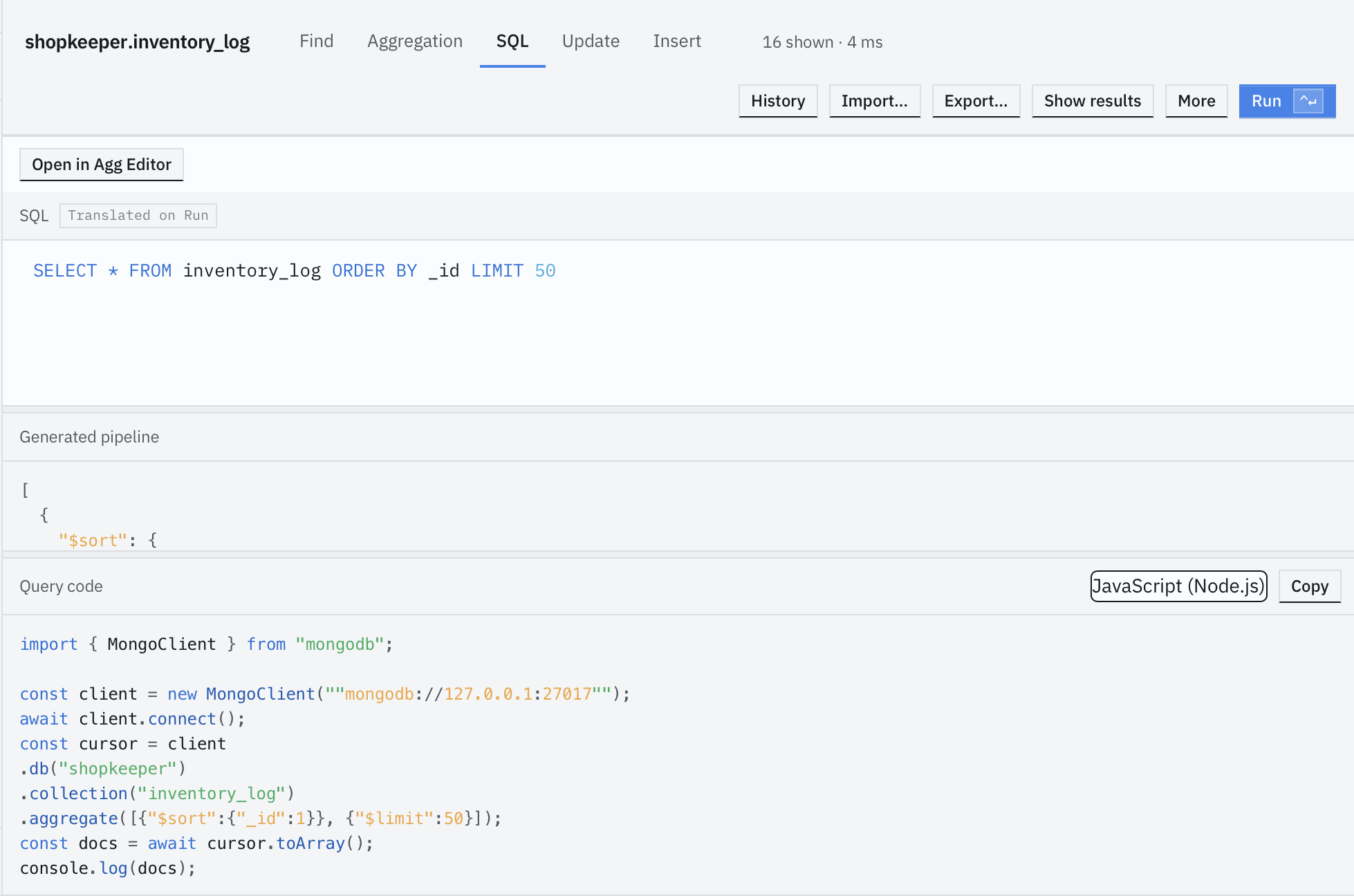Click the SQL query editor text area

click(678, 322)
